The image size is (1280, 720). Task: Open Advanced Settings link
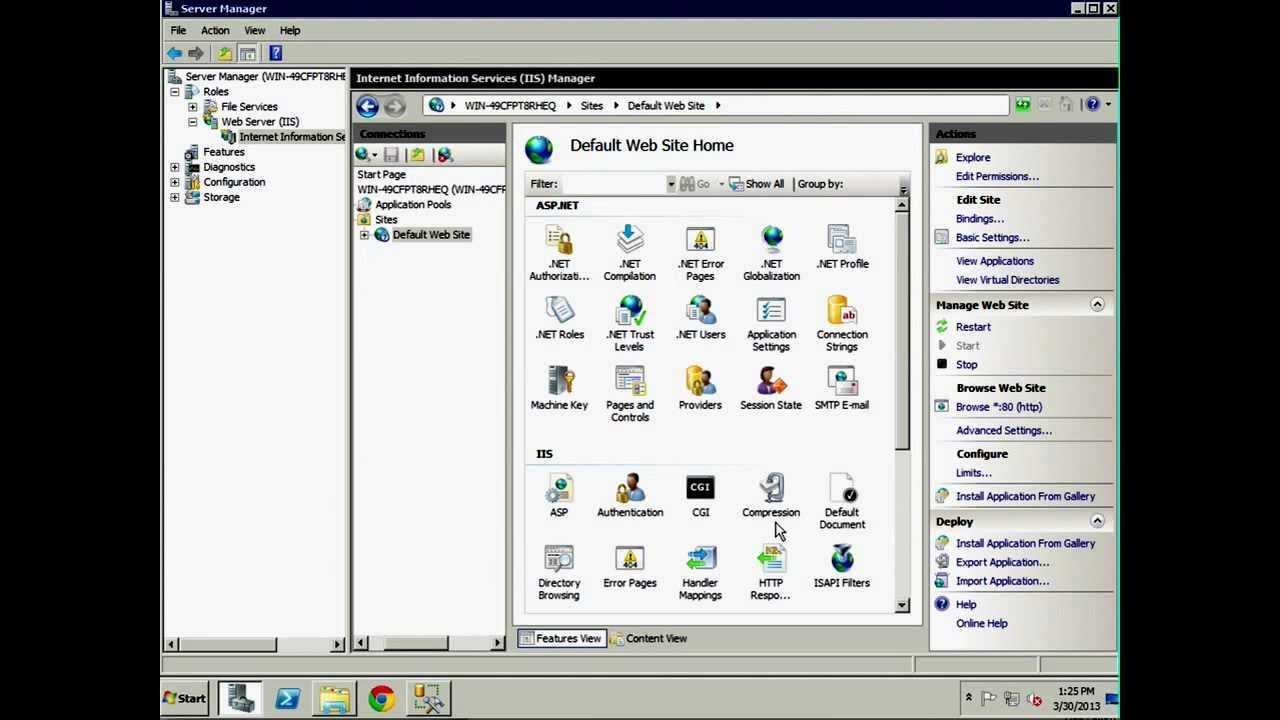pyautogui.click(x=1004, y=431)
